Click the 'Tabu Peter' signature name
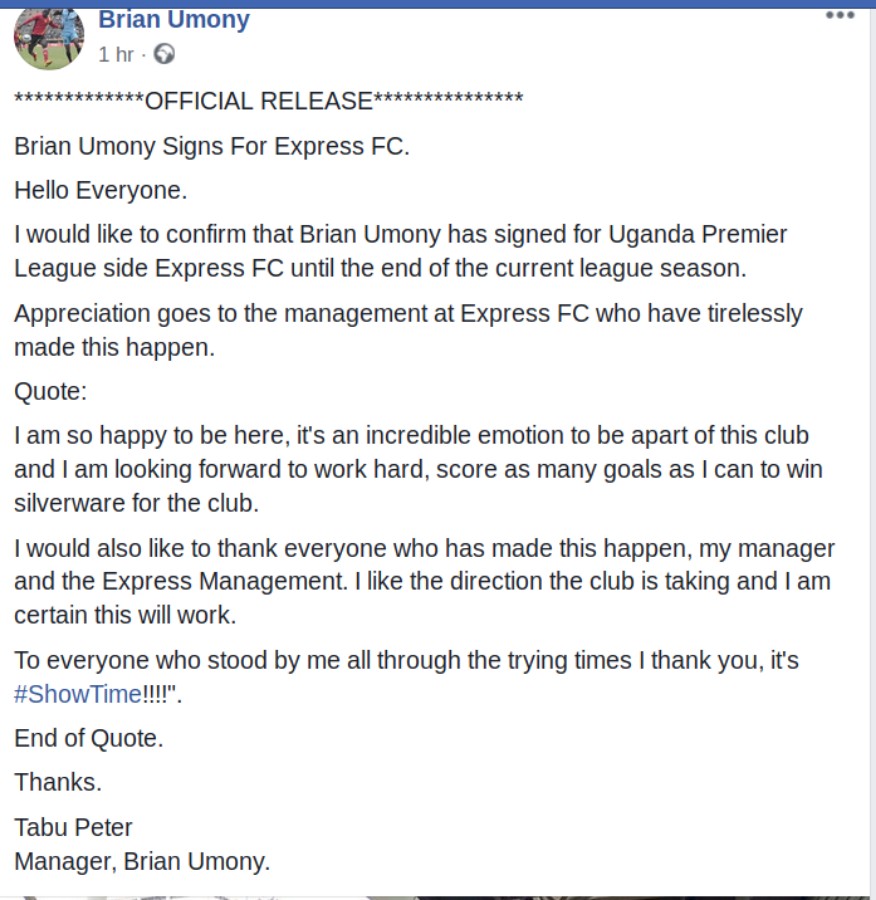 click(x=73, y=828)
